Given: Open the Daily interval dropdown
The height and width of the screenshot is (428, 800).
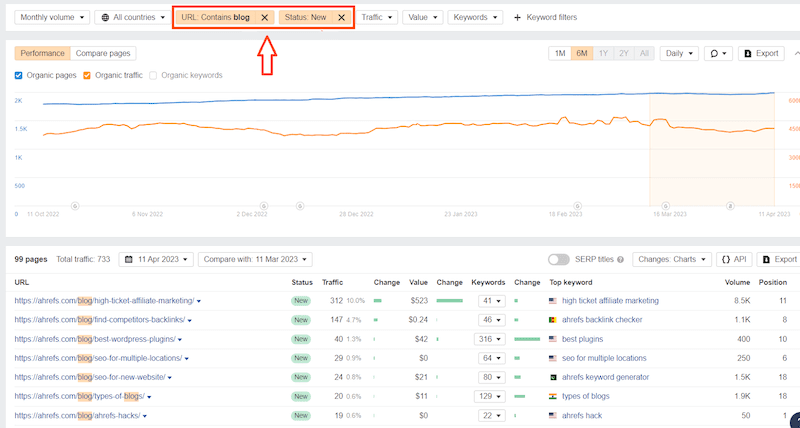Looking at the screenshot, I should (679, 54).
